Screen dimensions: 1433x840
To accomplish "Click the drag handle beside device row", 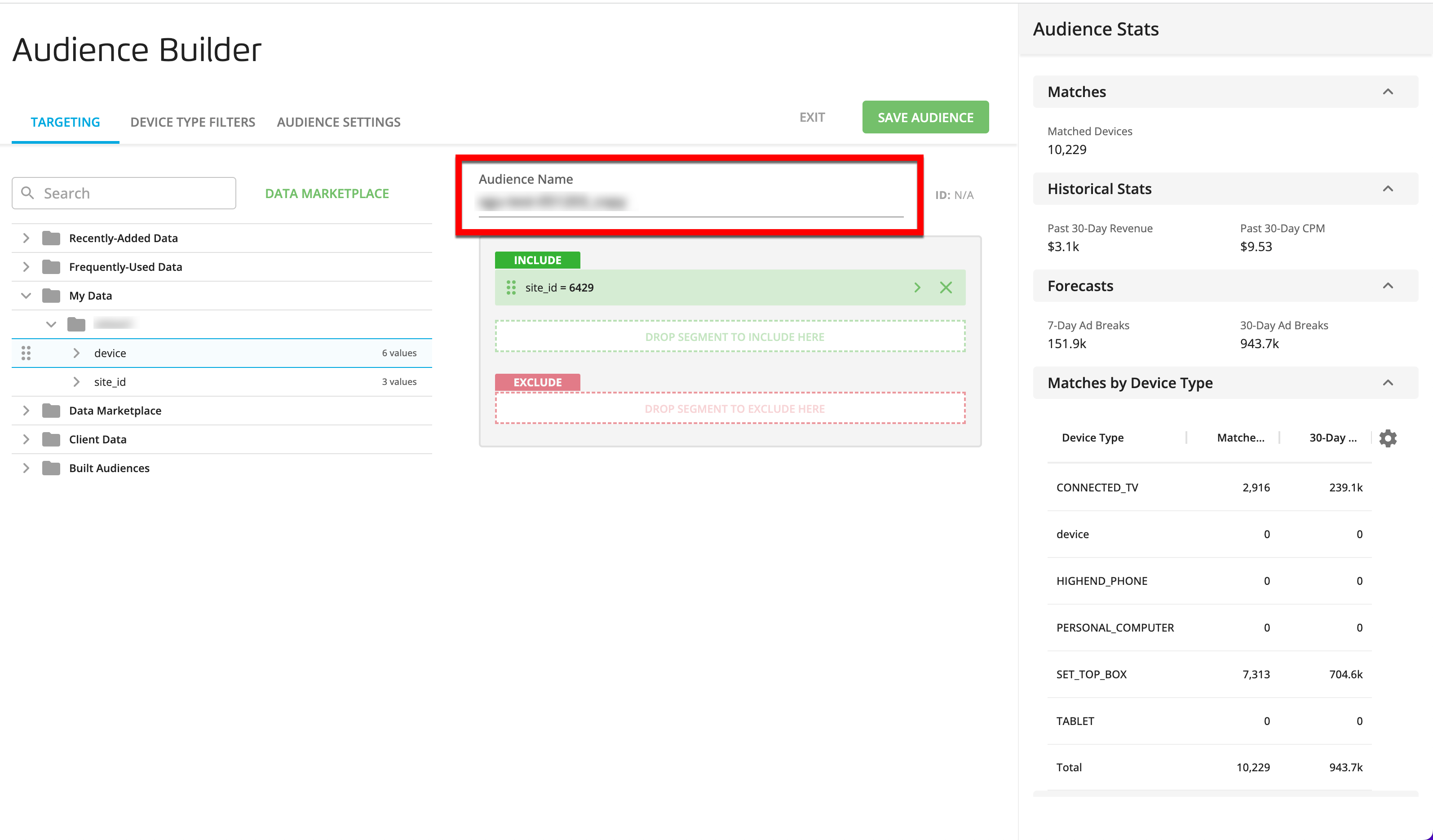I will (x=26, y=353).
